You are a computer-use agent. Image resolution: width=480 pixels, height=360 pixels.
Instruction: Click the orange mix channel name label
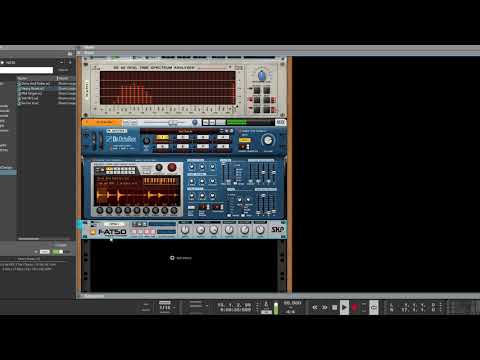(x=102, y=122)
